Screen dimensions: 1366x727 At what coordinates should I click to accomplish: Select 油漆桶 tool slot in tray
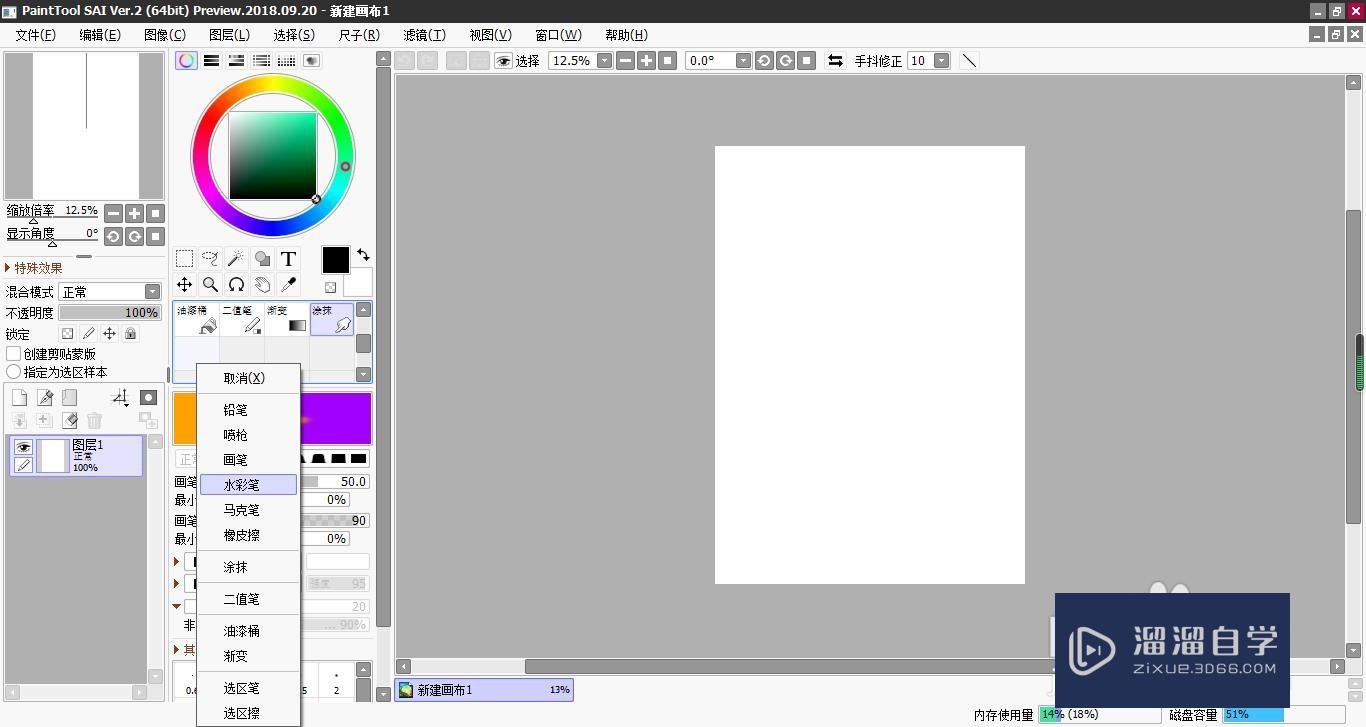196,319
